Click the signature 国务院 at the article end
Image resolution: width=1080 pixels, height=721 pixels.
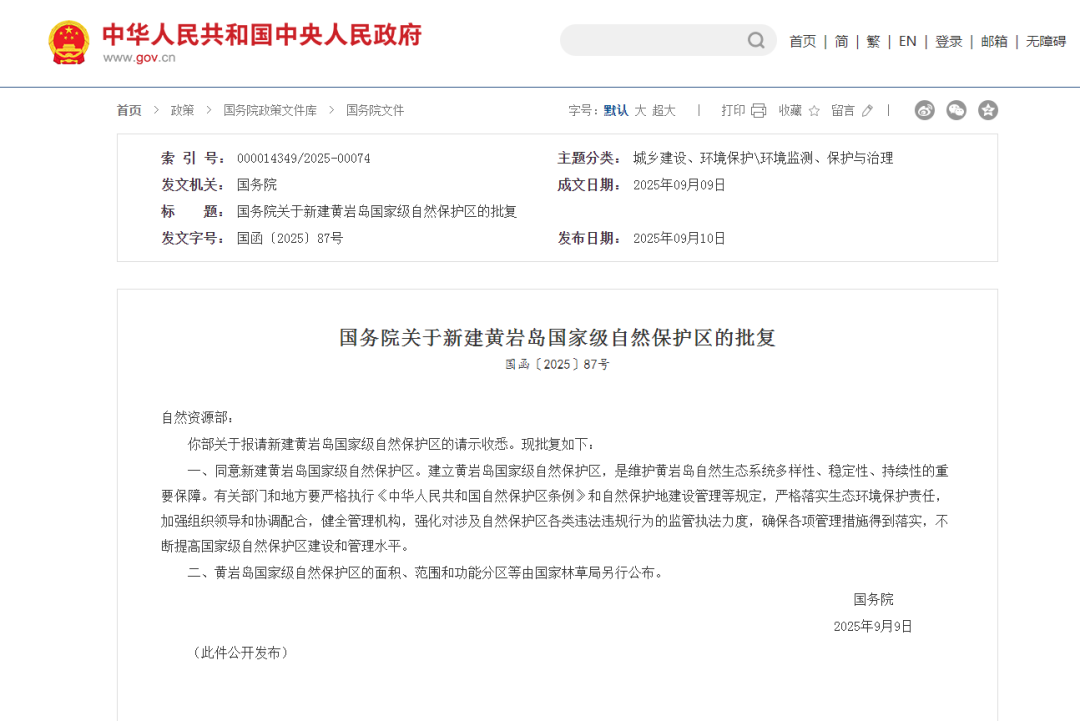[873, 599]
